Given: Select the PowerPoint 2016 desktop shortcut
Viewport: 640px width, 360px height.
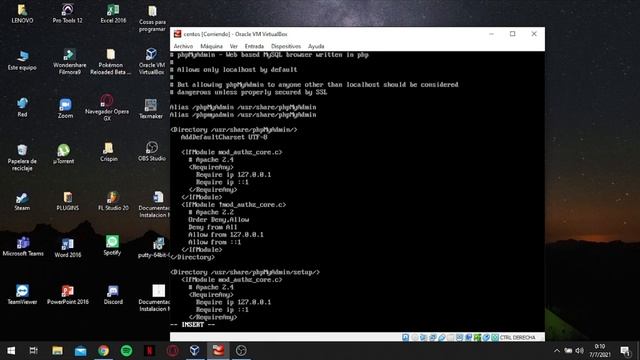Looking at the screenshot, I should tap(68, 294).
